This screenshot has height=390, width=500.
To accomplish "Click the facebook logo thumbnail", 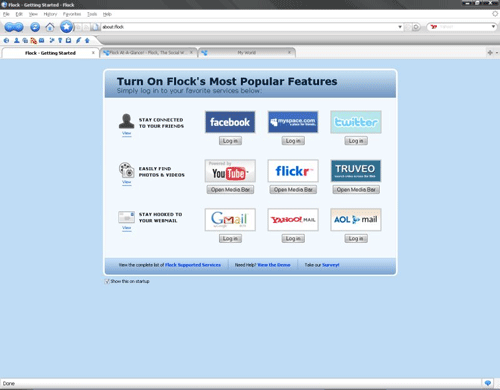I will (230, 122).
